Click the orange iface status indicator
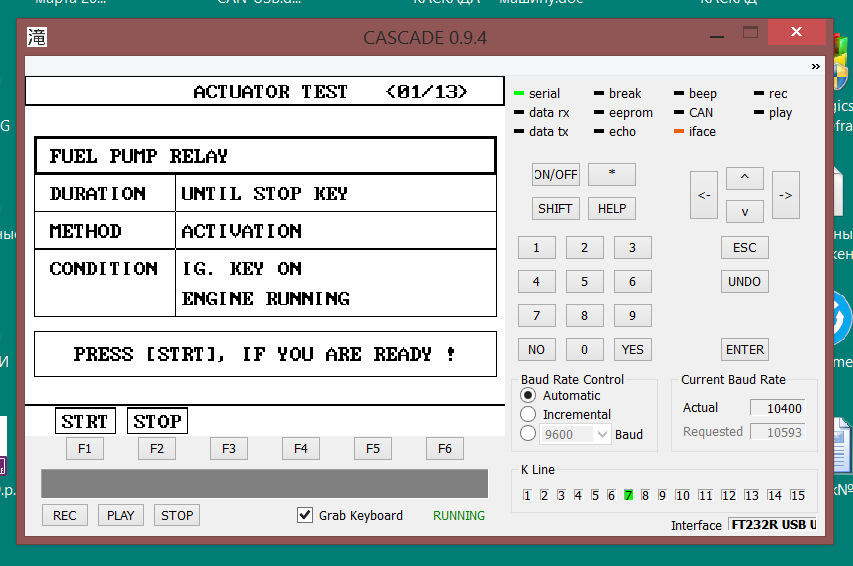Viewport: 853px width, 566px height. click(x=679, y=131)
